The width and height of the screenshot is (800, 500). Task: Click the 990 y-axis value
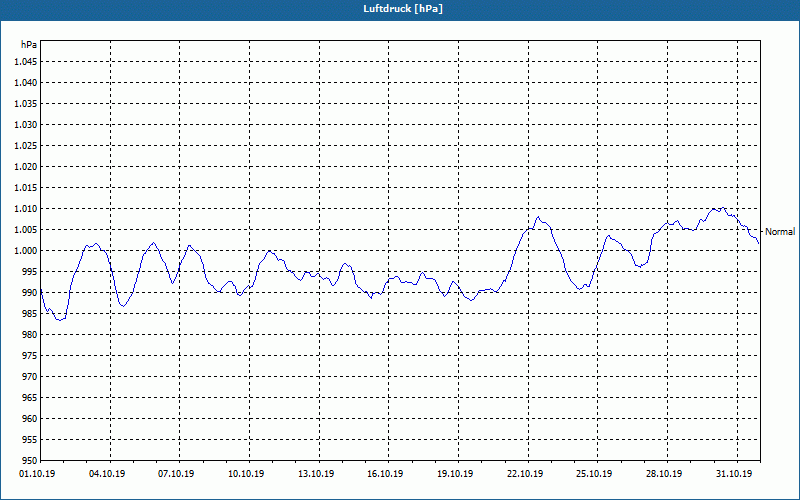point(31,292)
